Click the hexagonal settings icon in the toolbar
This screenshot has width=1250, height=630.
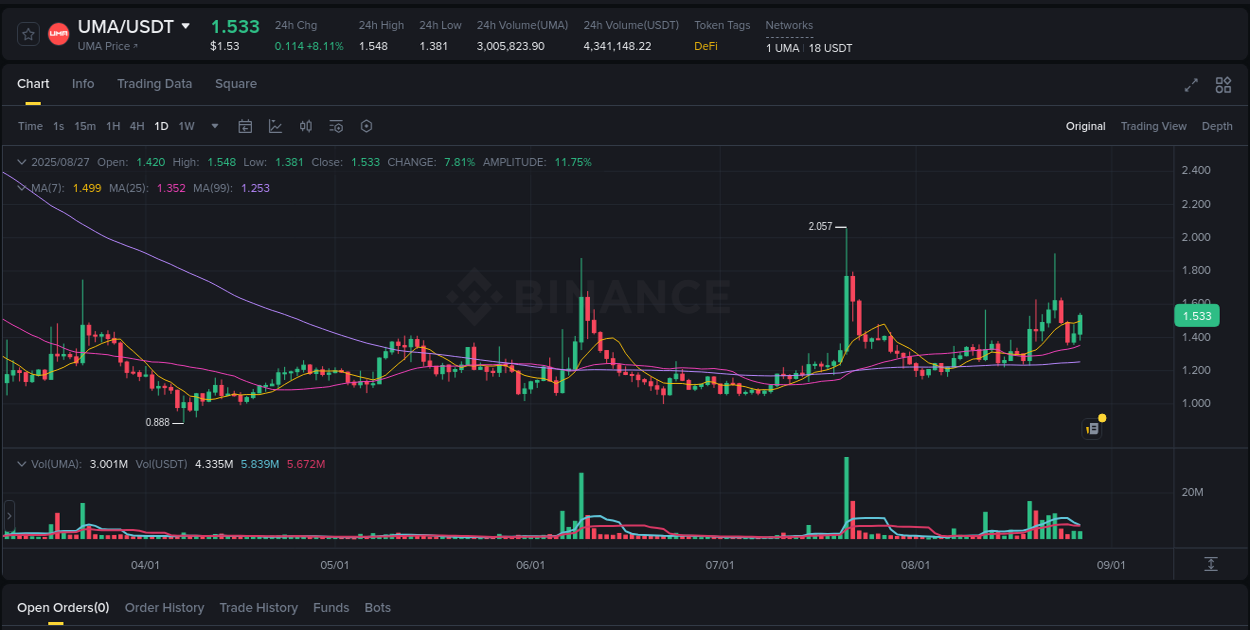point(366,126)
